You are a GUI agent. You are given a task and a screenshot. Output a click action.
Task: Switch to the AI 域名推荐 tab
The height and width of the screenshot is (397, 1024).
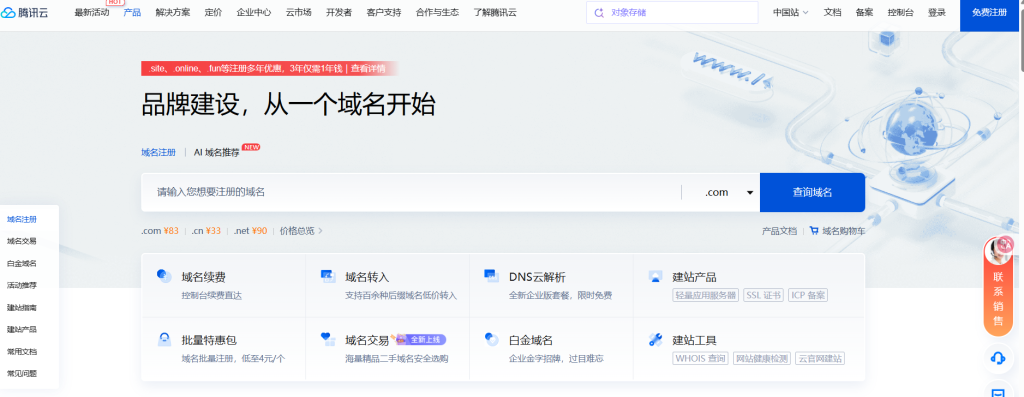[216, 152]
